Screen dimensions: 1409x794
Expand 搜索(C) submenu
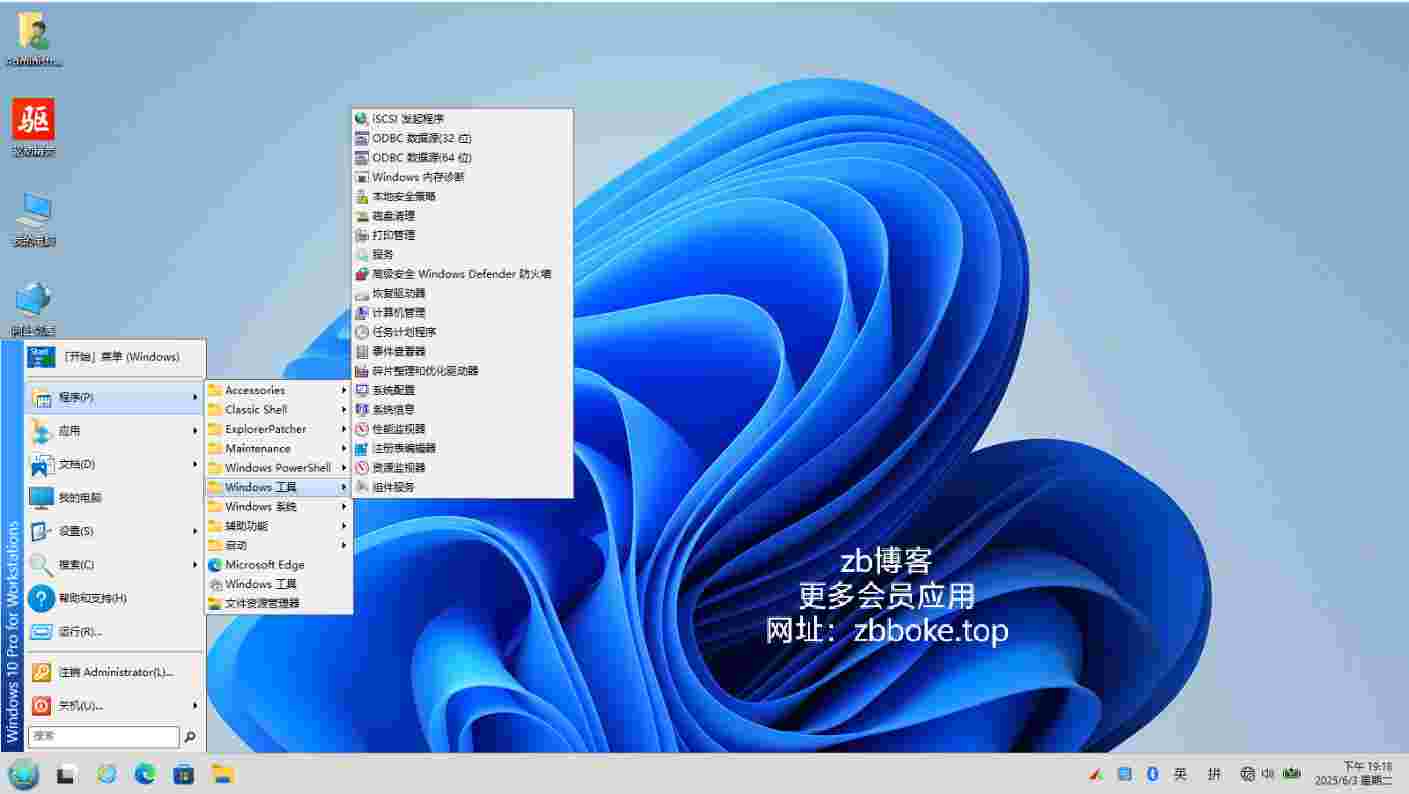click(x=195, y=565)
